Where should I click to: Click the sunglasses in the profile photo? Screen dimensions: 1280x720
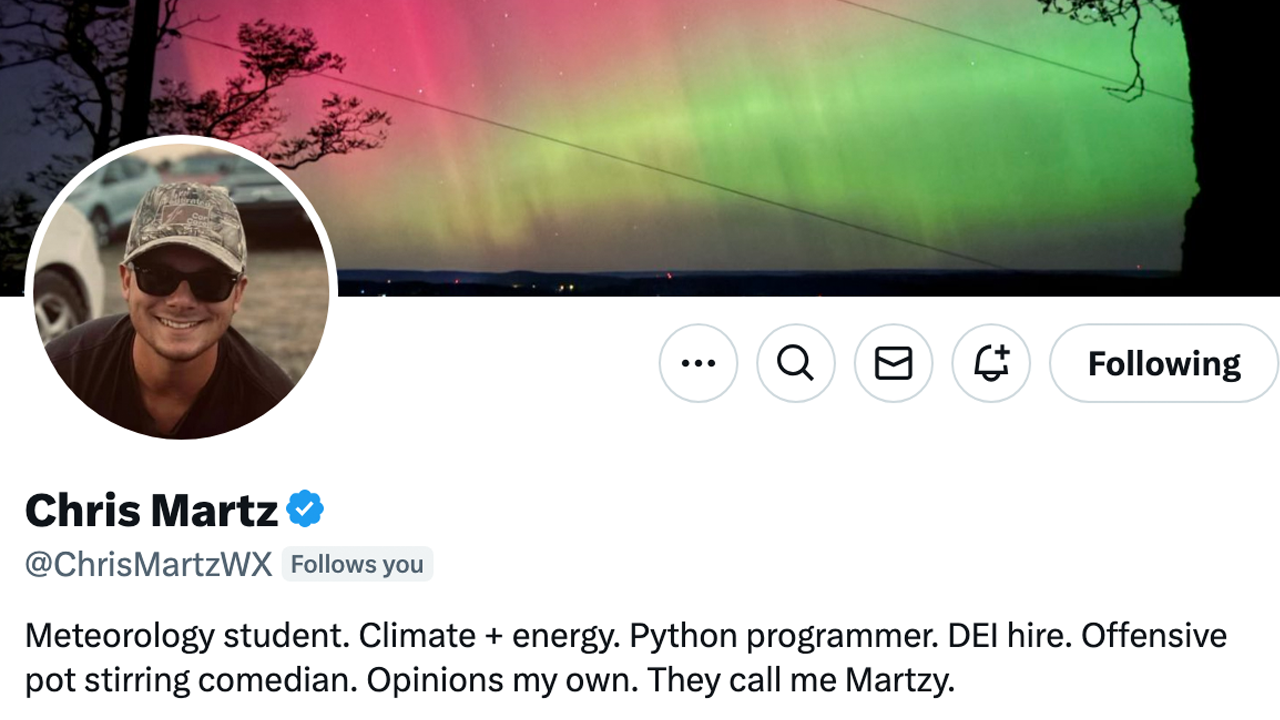coord(185,281)
